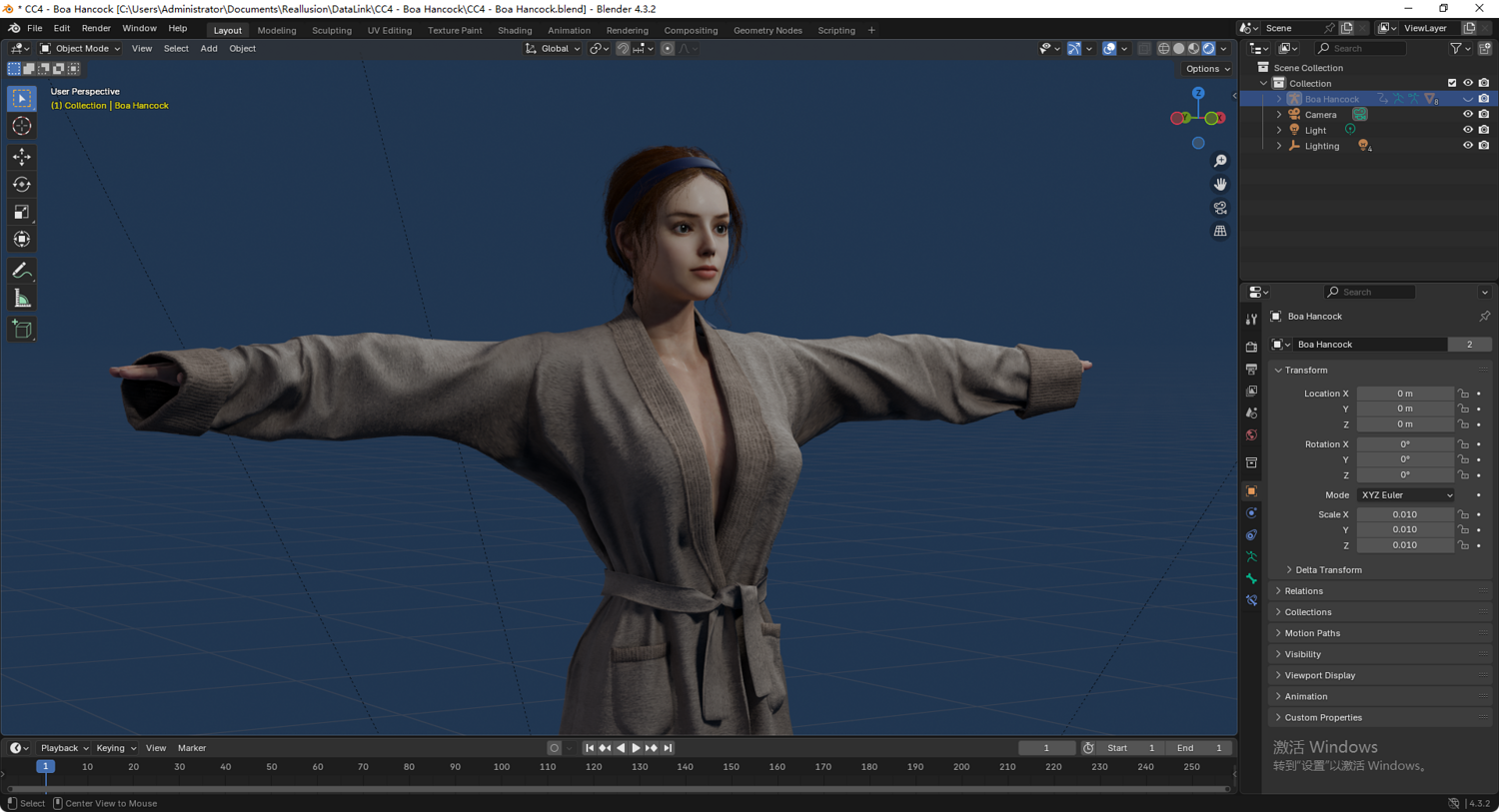The width and height of the screenshot is (1499, 812).
Task: Switch to the Geometry Nodes workspace tab
Action: tap(767, 30)
